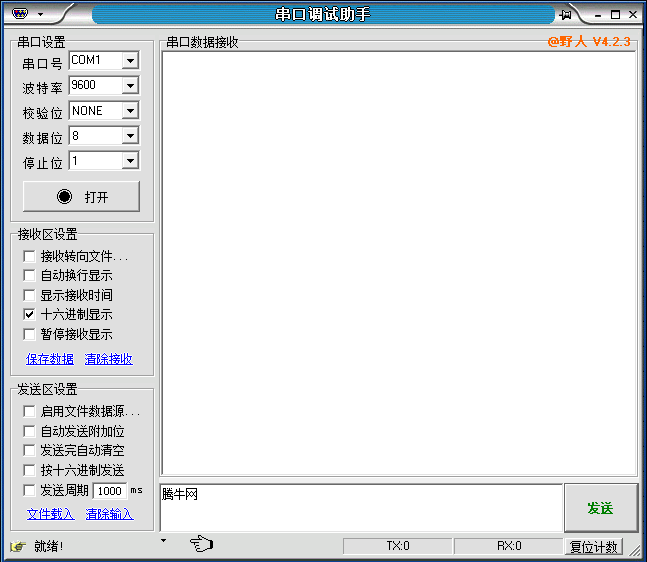This screenshot has width=647, height=562.
Task: Open the application icon menu in title bar
Action: point(19,14)
